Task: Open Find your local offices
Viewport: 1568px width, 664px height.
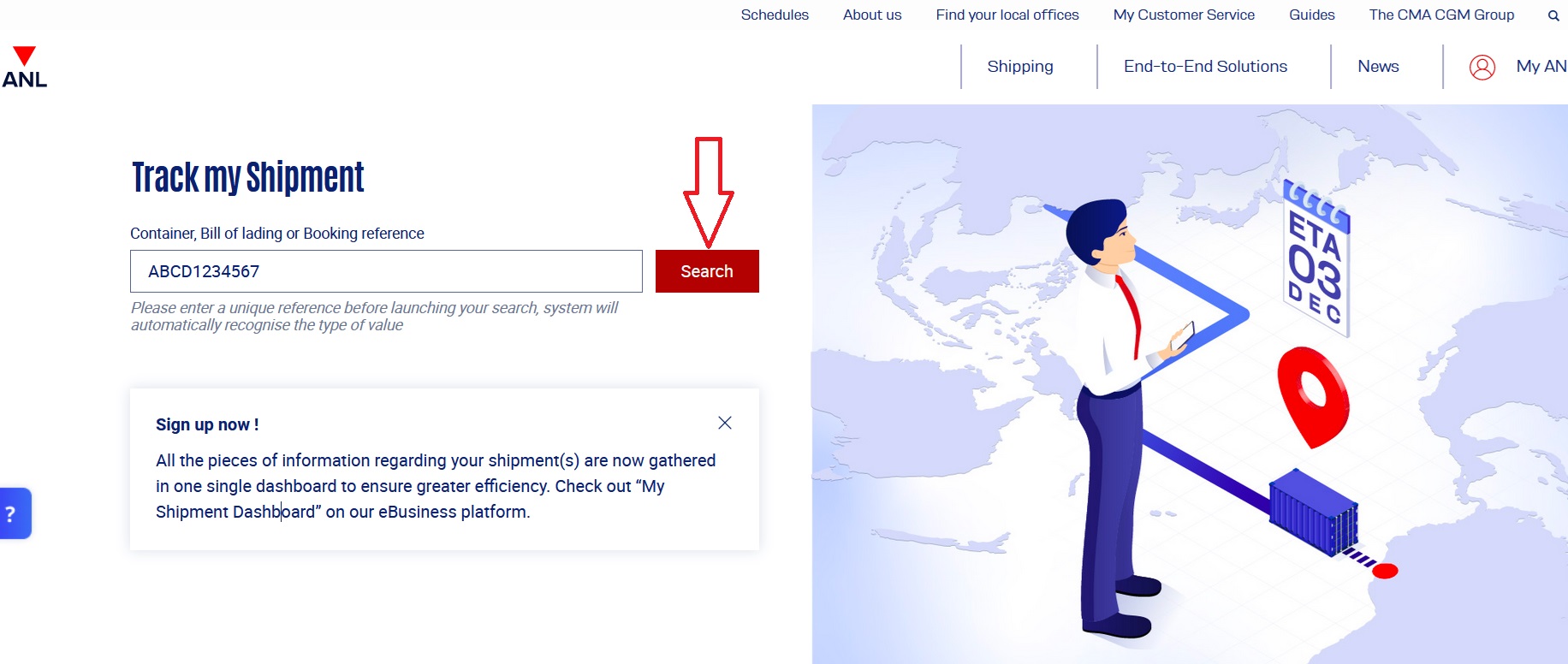Action: (1007, 15)
